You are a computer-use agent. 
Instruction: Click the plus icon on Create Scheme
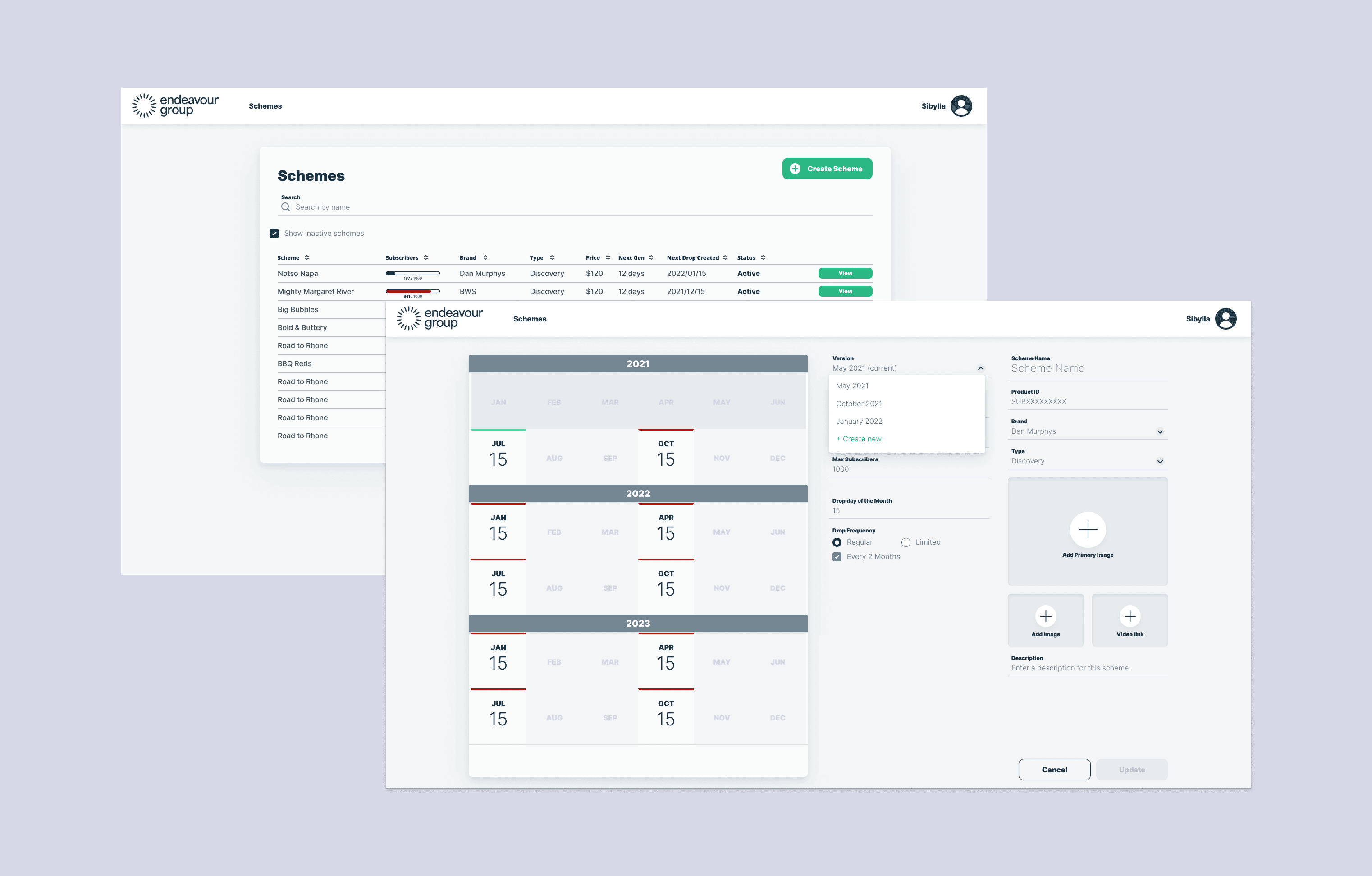(796, 169)
